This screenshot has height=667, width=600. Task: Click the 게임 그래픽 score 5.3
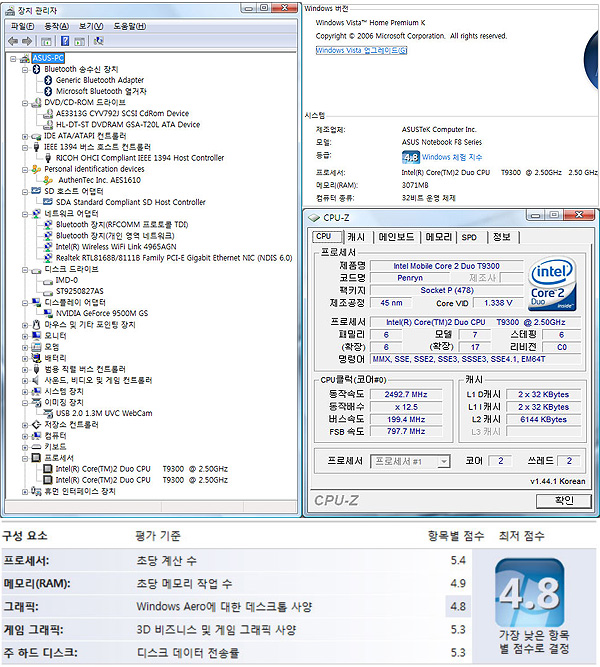pos(458,630)
